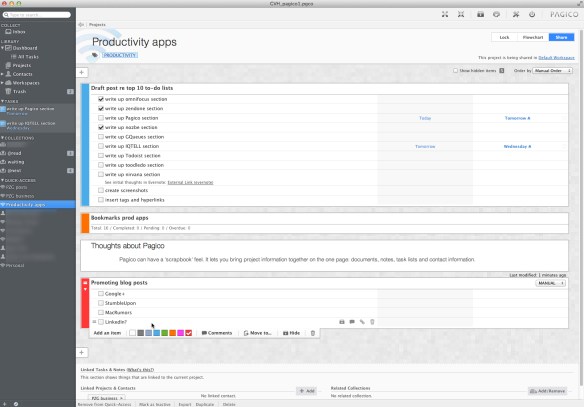Image resolution: width=584 pixels, height=407 pixels.
Task: Click the Wednesday alarm icon on IQTELL row
Action: pyautogui.click(x=530, y=146)
